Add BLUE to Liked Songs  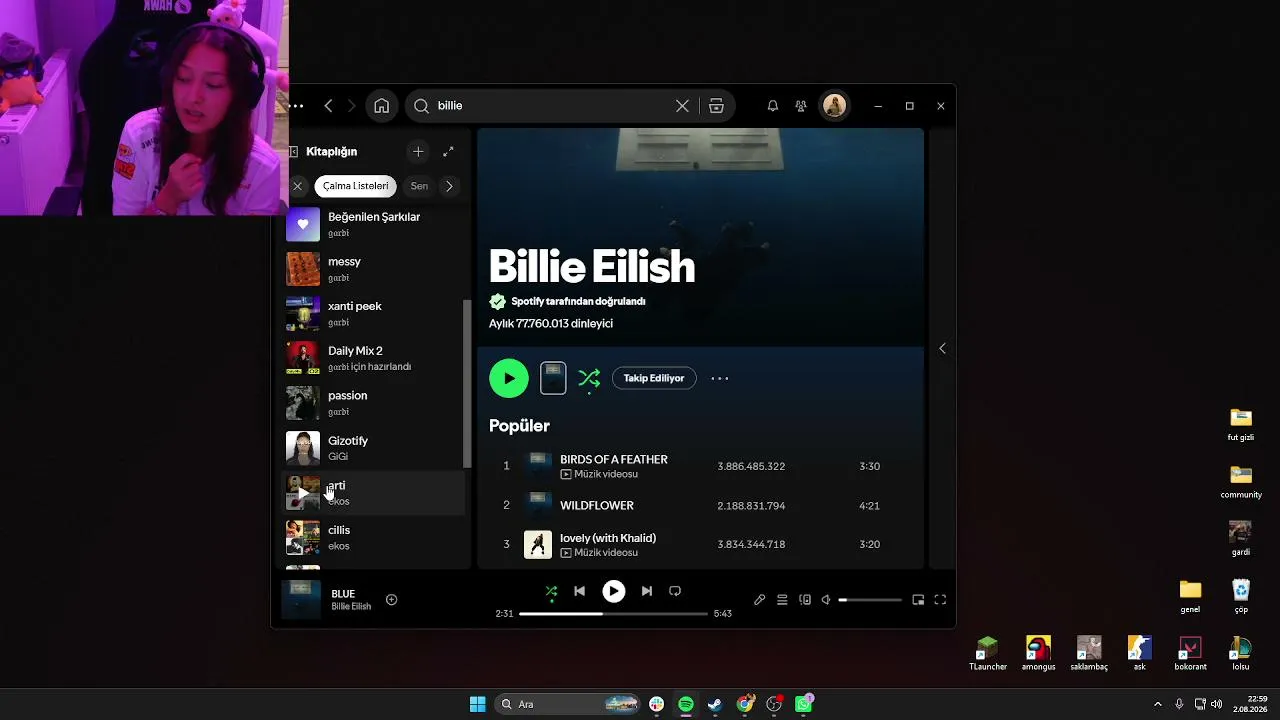(x=392, y=600)
